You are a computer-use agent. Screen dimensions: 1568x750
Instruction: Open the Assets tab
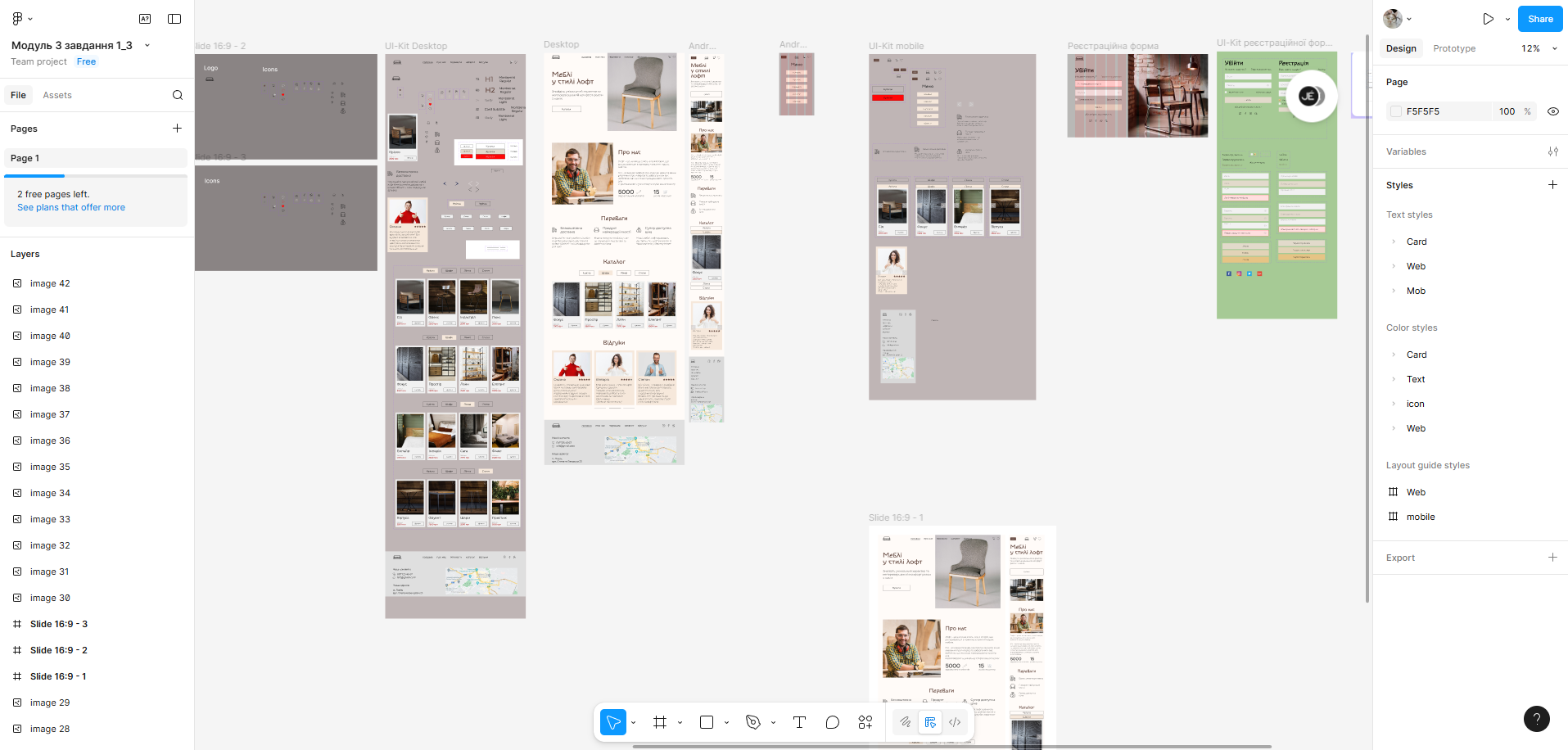click(57, 95)
